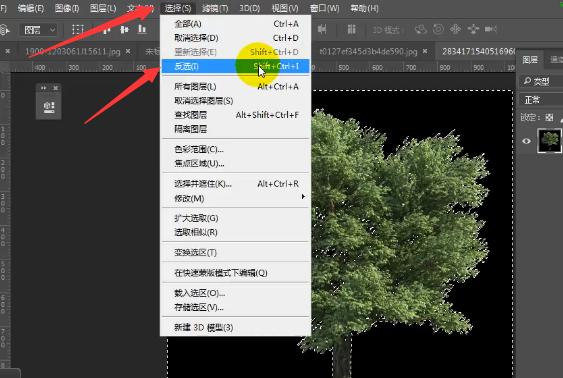Viewport: 563px width, 378px height.
Task: Open the 视图(V) menu
Action: pyautogui.click(x=285, y=8)
